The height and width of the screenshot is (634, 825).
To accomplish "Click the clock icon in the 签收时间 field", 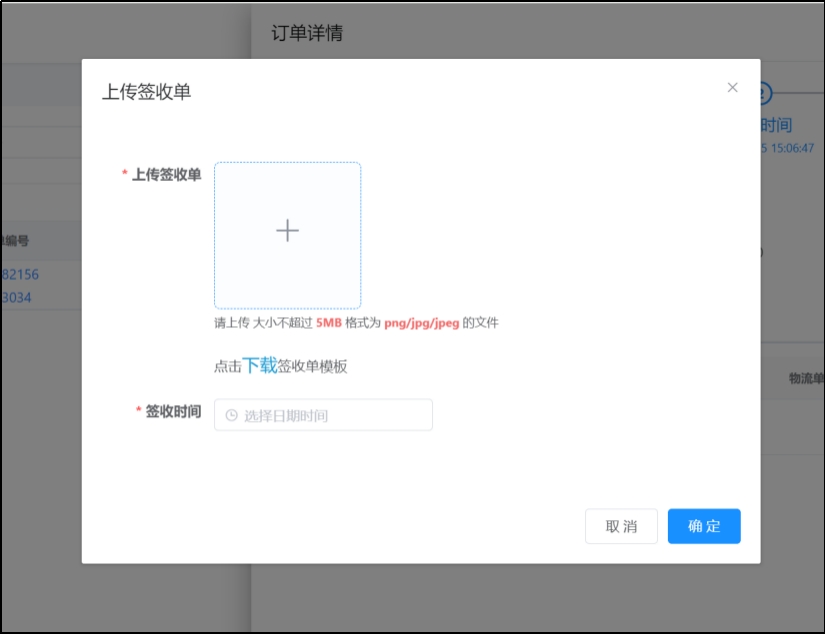I will (232, 415).
